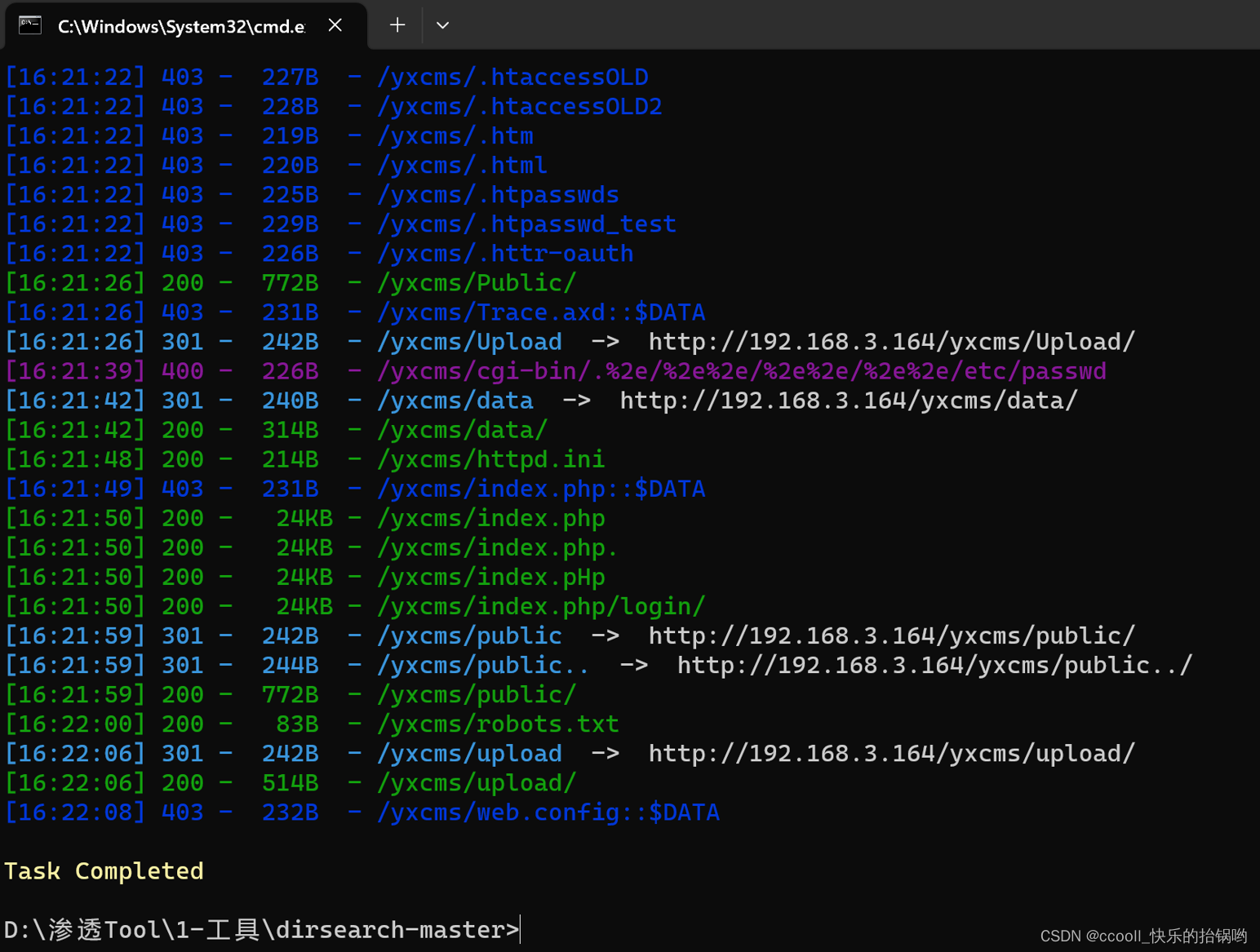Click the "Task Completed" message
The image size is (1260, 952).
click(x=104, y=870)
